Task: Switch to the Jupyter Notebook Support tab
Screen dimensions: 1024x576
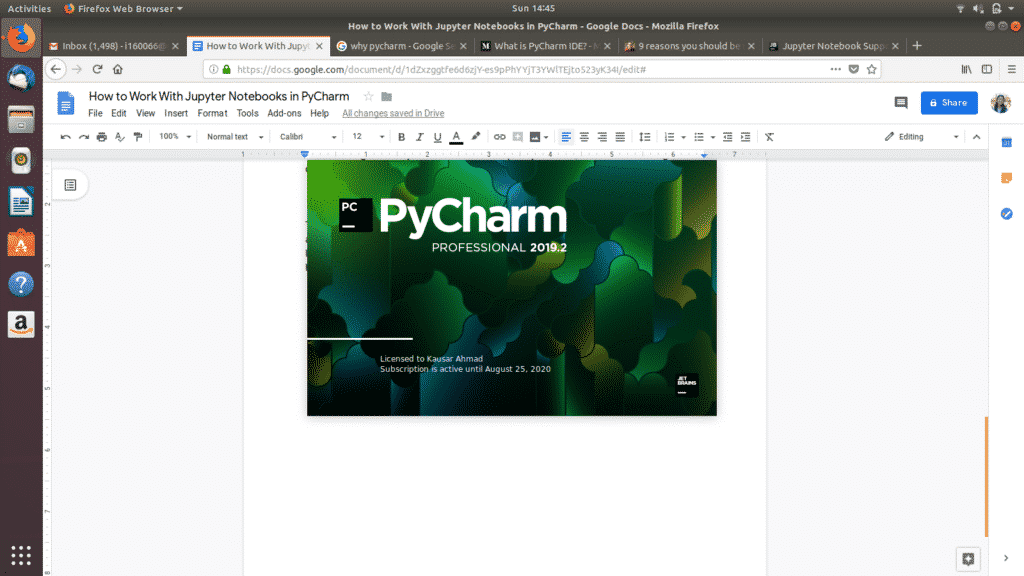Action: click(x=830, y=45)
